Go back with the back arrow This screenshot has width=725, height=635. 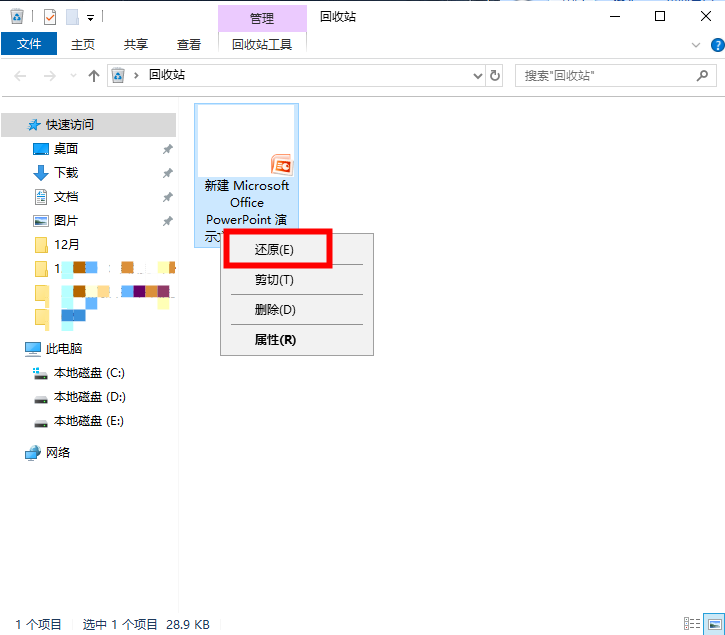(20, 75)
